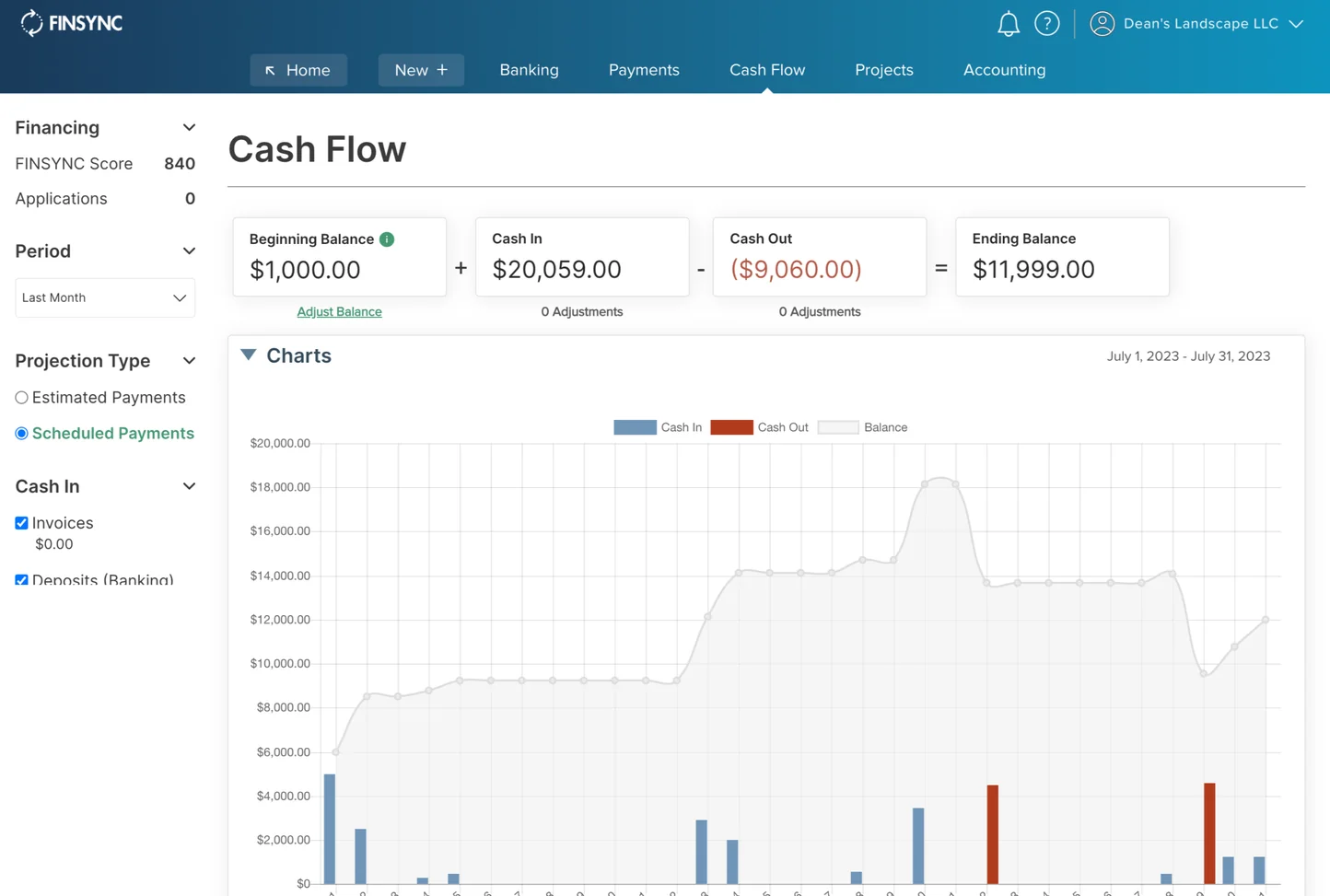
Task: Click the FINSYNC logo
Action: pyautogui.click(x=71, y=23)
